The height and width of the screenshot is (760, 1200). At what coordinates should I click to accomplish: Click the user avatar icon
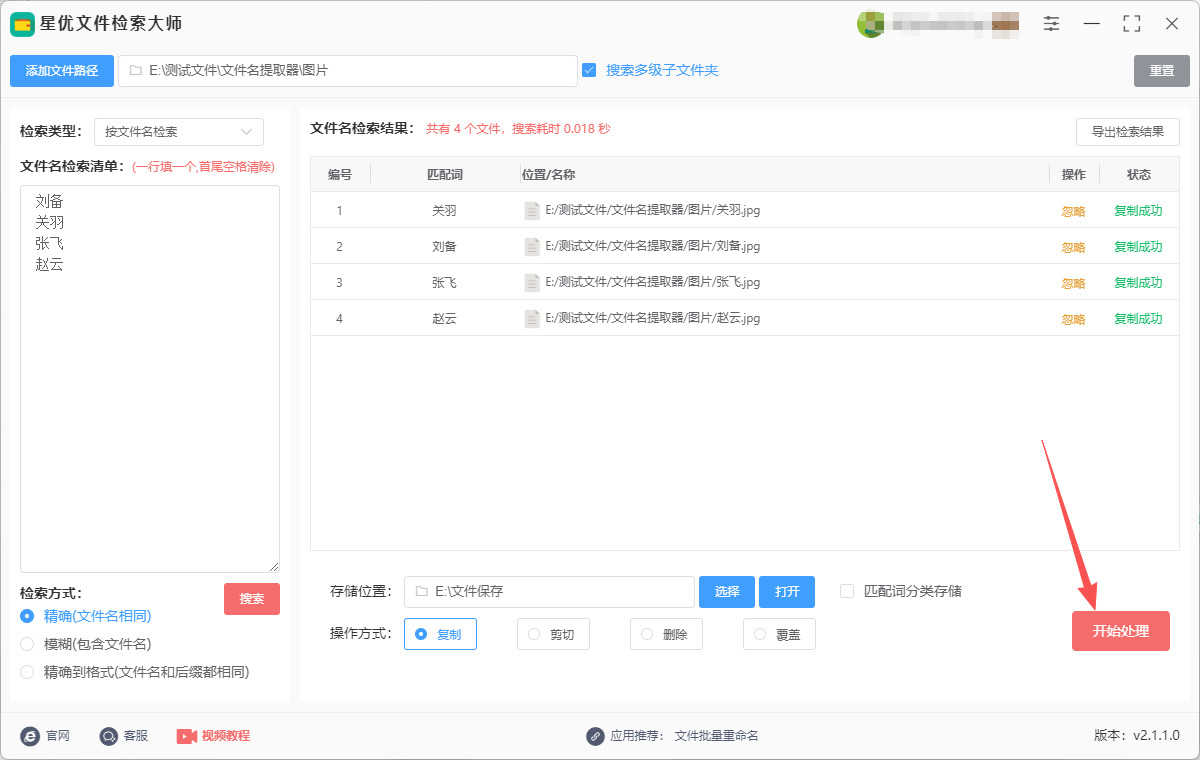(870, 24)
